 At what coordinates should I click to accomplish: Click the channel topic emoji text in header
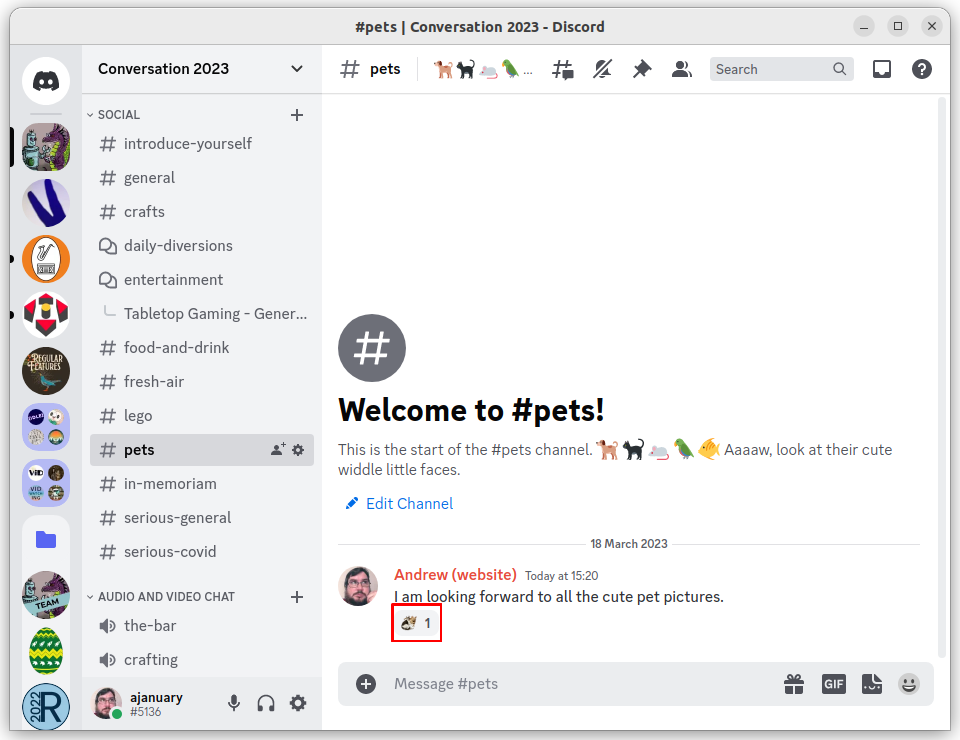[x=482, y=70]
